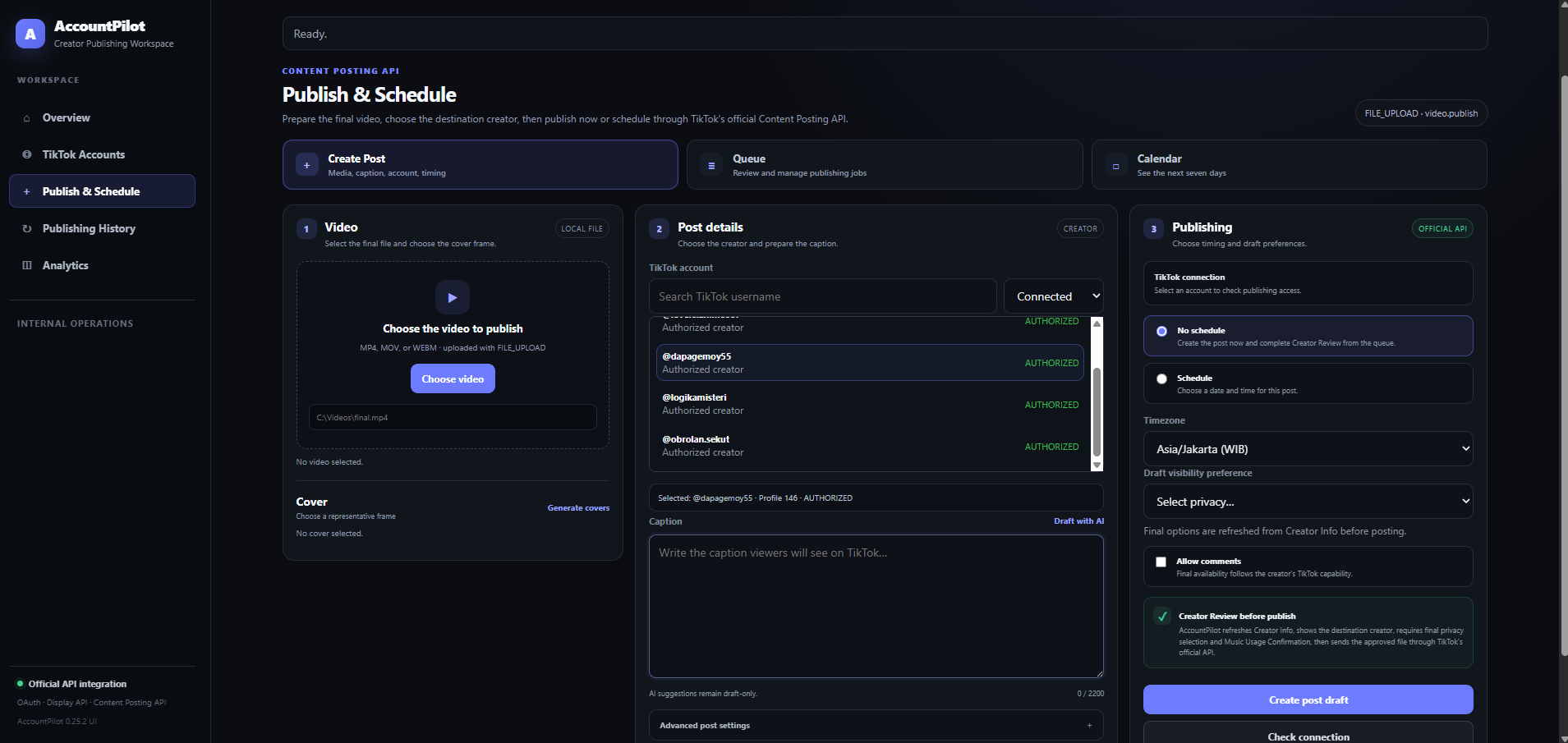Switch to the Create Post tab
The width and height of the screenshot is (1568, 743).
[x=480, y=165]
